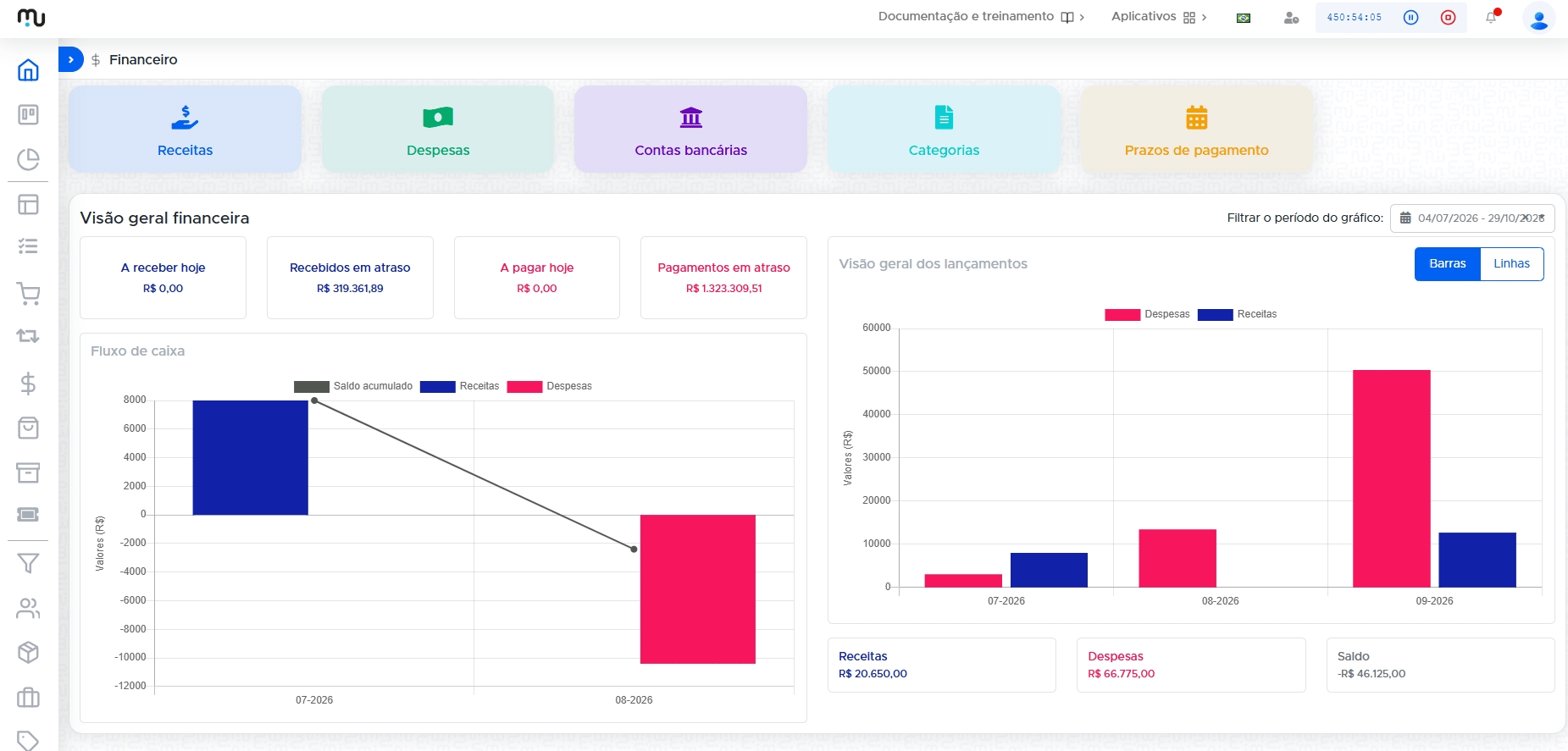Image resolution: width=1568 pixels, height=751 pixels.
Task: Open the Receitas card
Action: pos(185,130)
